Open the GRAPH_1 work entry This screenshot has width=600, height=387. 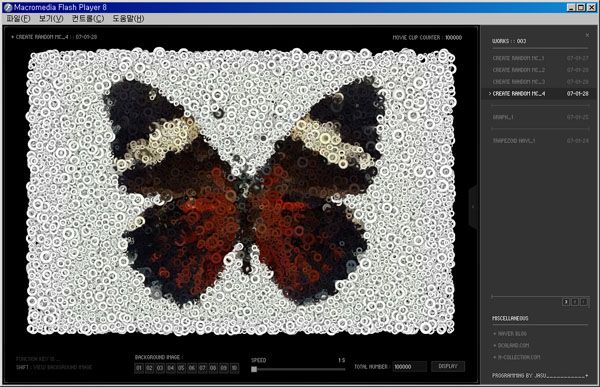point(540,117)
